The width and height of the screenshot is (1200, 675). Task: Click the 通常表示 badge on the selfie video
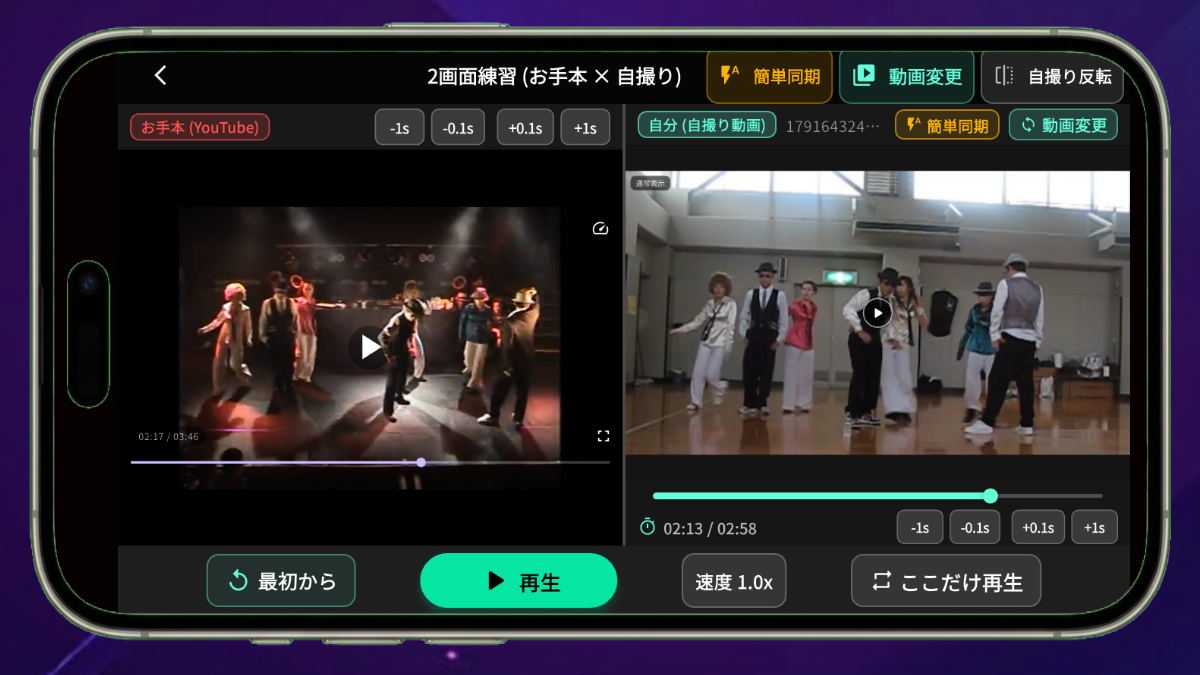tap(650, 183)
